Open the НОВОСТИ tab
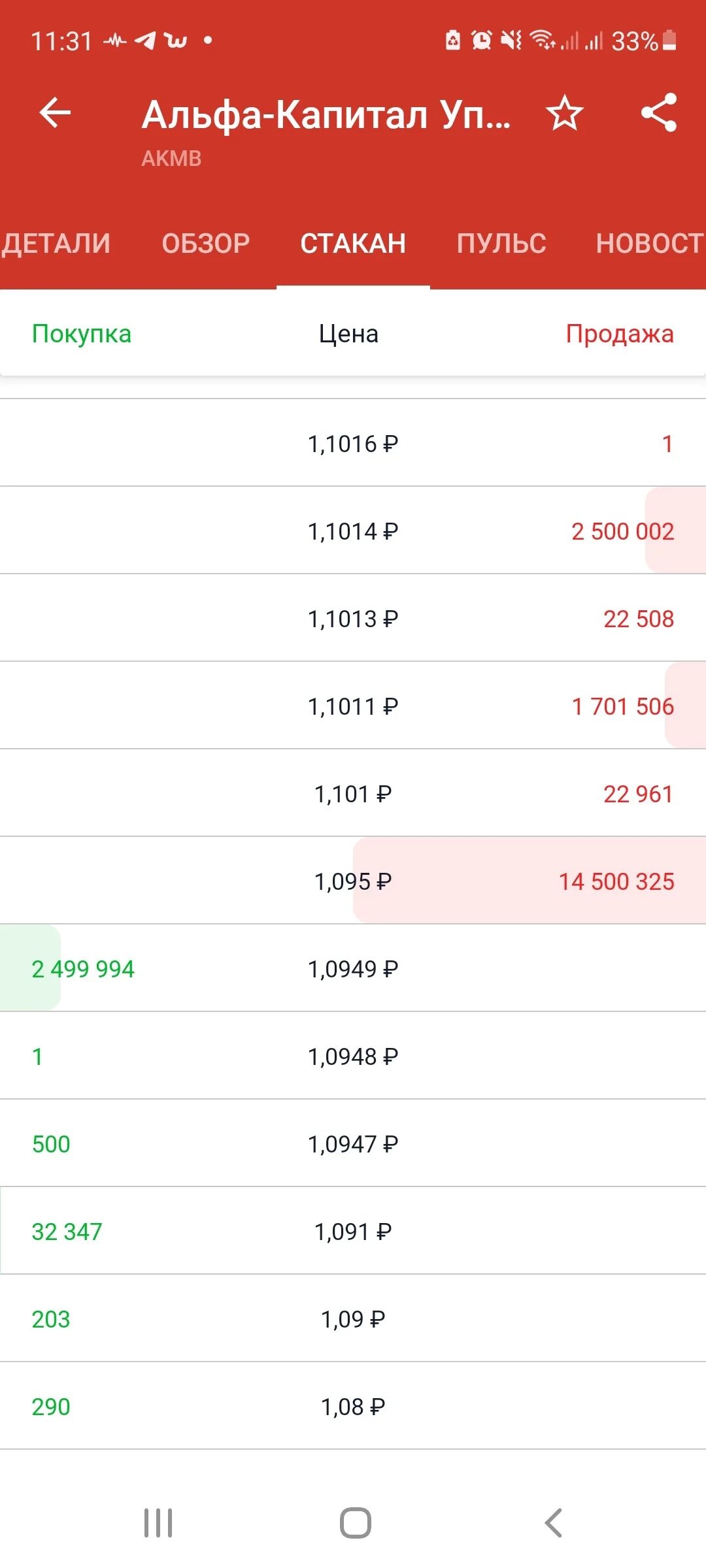 [650, 244]
